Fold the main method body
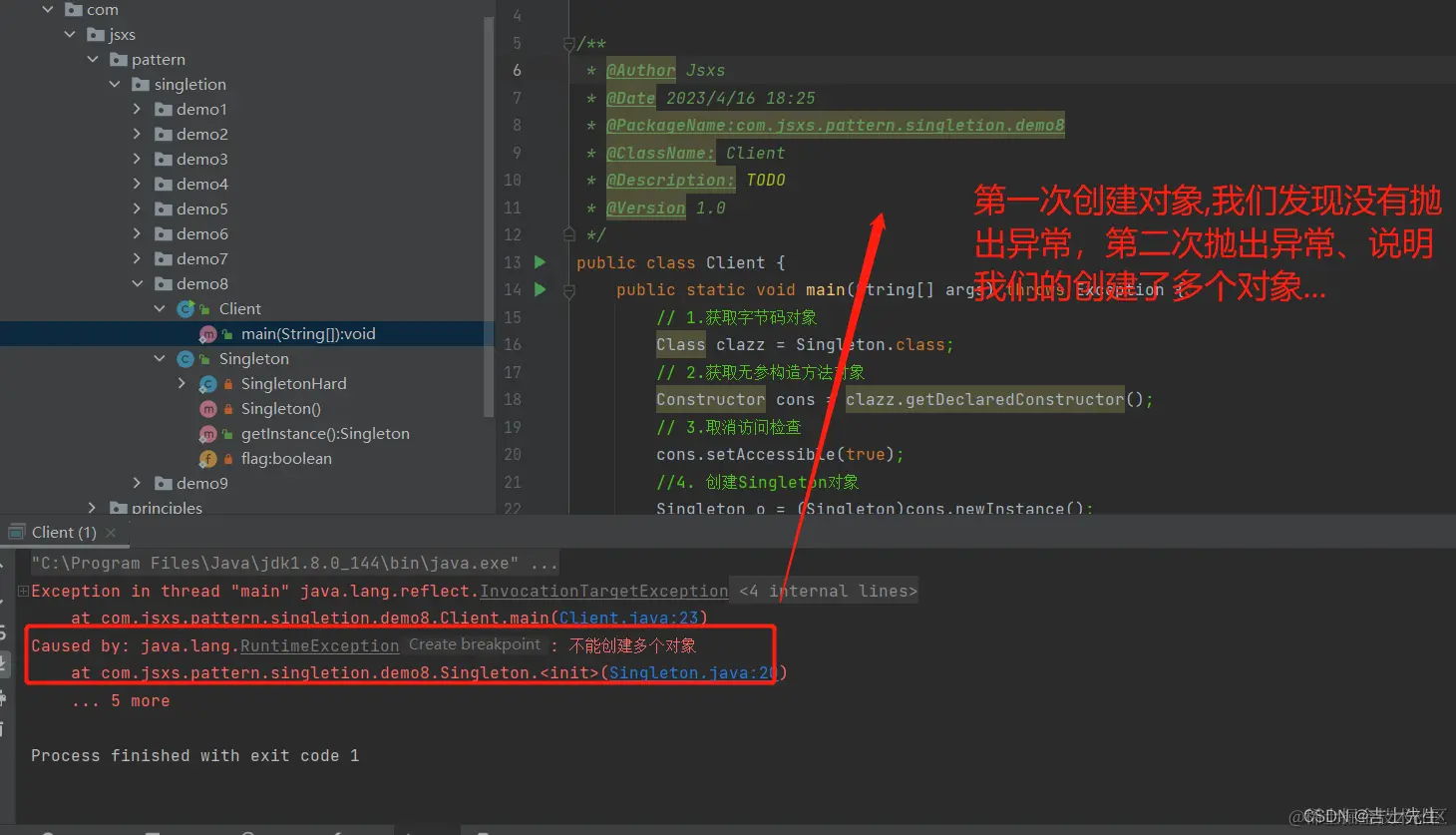This screenshot has height=835, width=1456. tap(568, 291)
